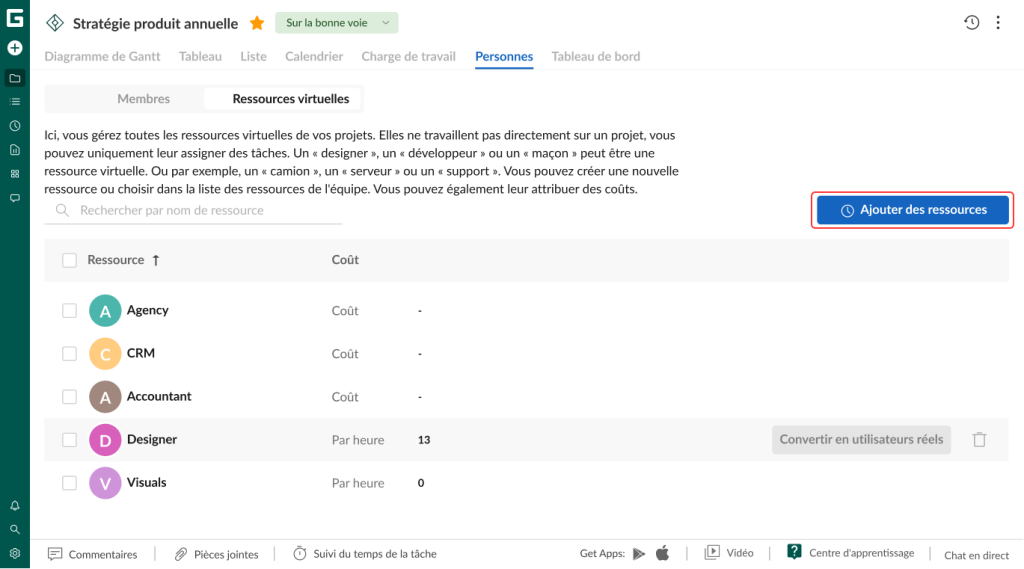Open the projects folder sidebar icon
Viewport: 1024px width, 569px height.
[x=14, y=78]
